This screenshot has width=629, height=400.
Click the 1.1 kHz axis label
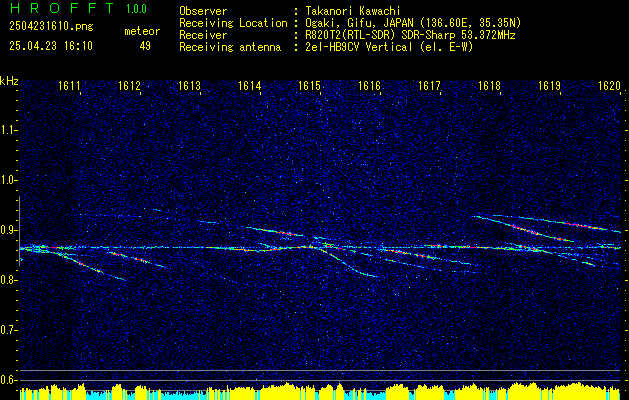click(7, 130)
